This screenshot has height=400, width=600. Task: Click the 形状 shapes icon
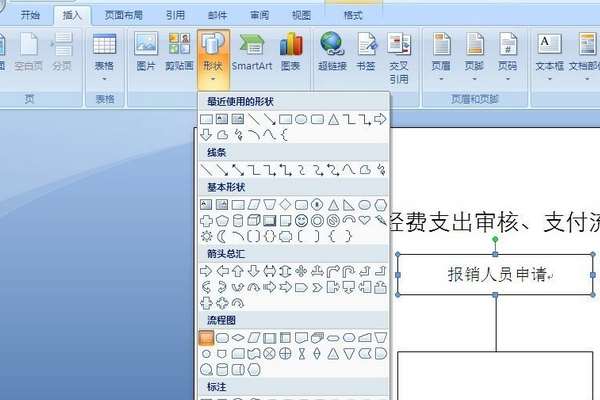click(x=213, y=44)
